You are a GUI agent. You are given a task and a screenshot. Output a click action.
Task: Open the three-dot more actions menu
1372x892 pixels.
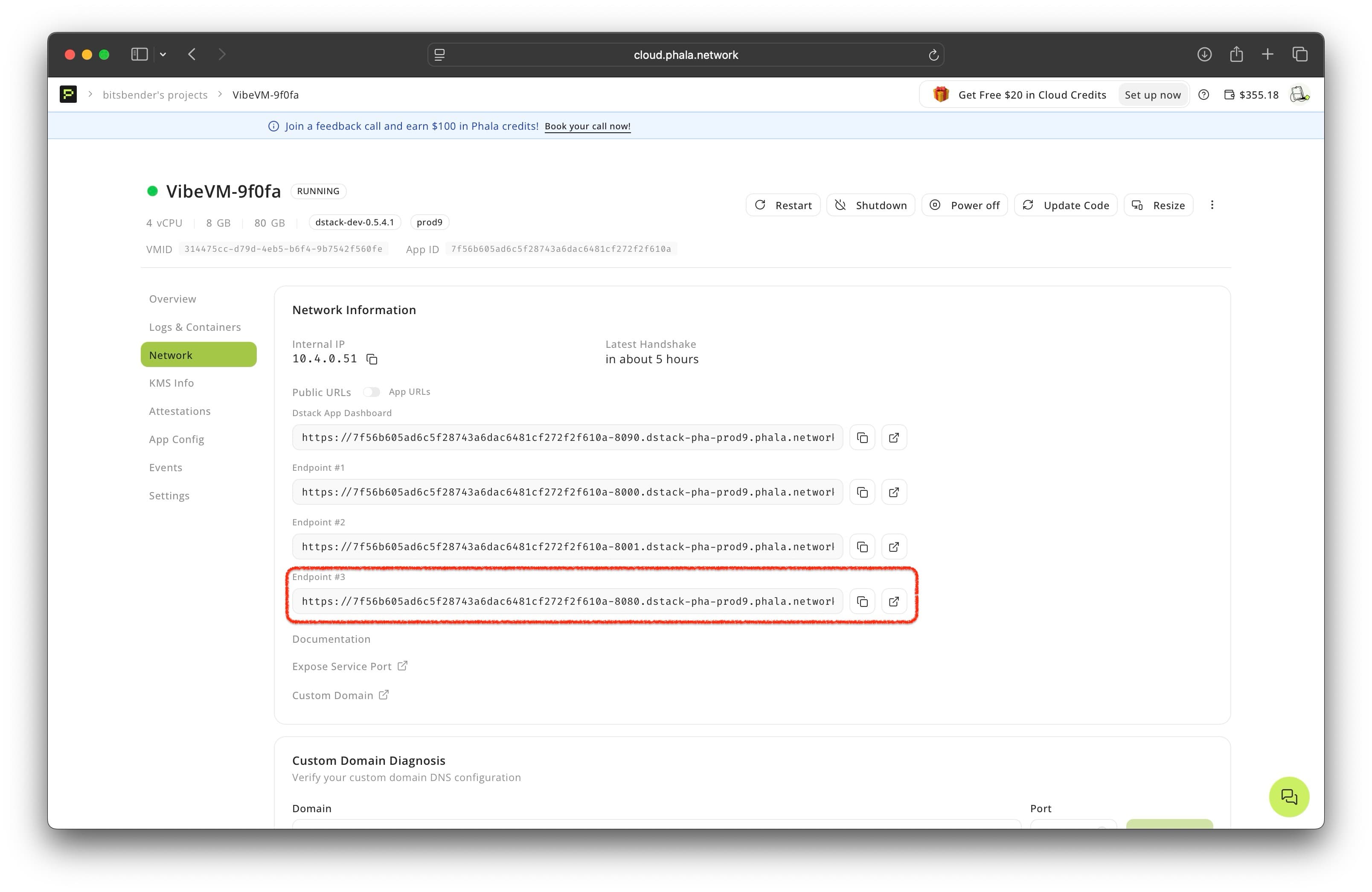[1212, 205]
